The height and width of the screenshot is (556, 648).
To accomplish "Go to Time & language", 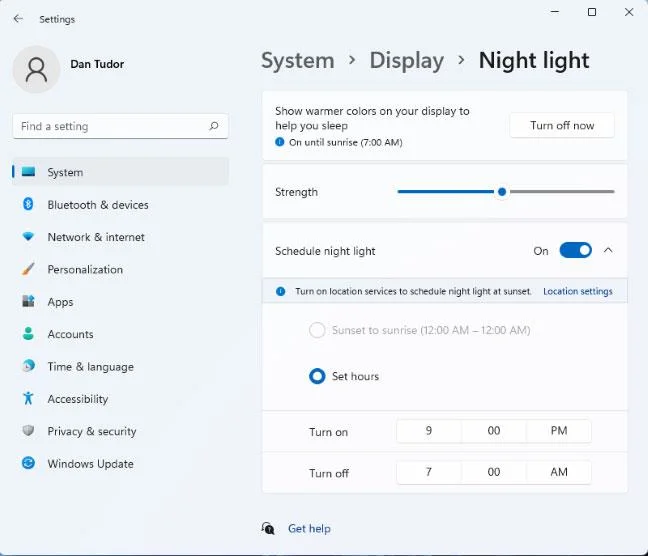I will click(120, 367).
